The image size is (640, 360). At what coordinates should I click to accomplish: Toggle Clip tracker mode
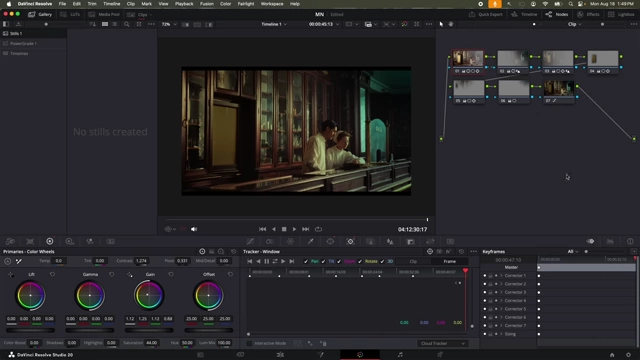click(413, 261)
